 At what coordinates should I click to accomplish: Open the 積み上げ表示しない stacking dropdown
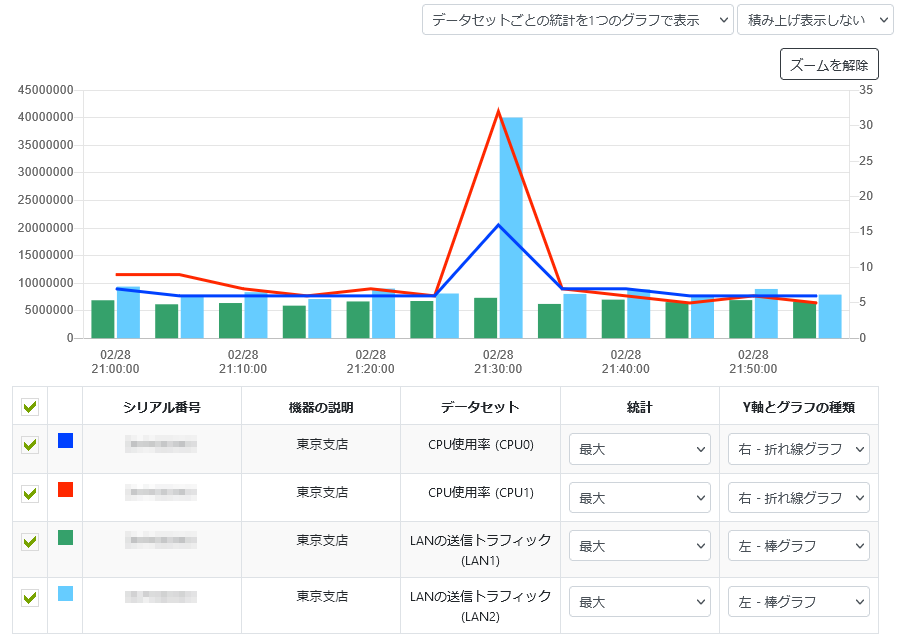pos(812,19)
